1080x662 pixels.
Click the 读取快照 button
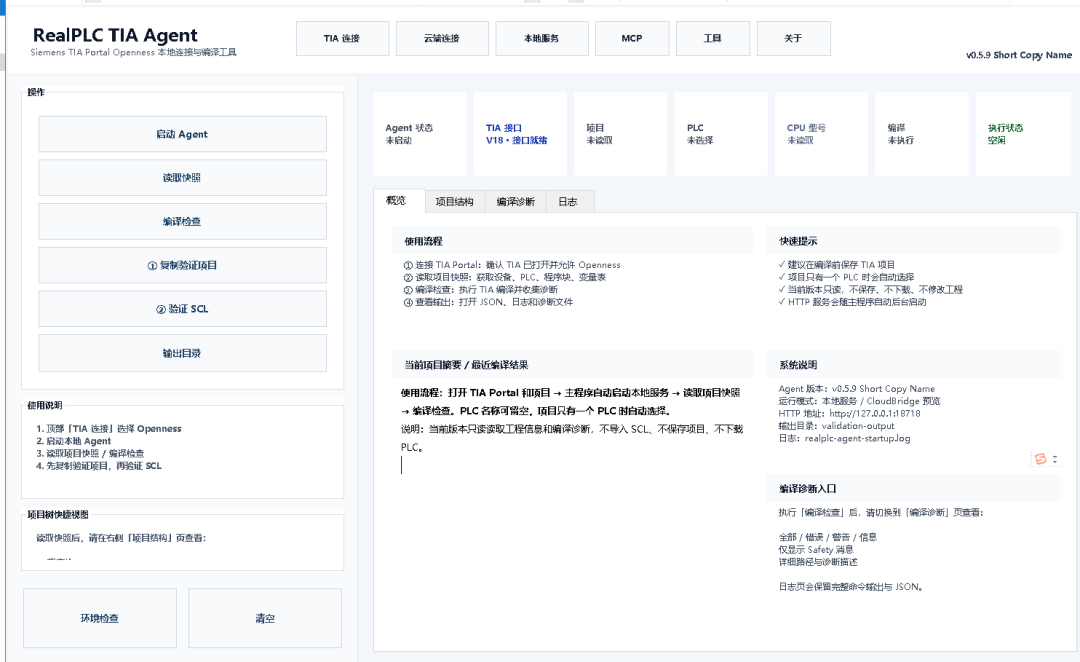coord(183,178)
